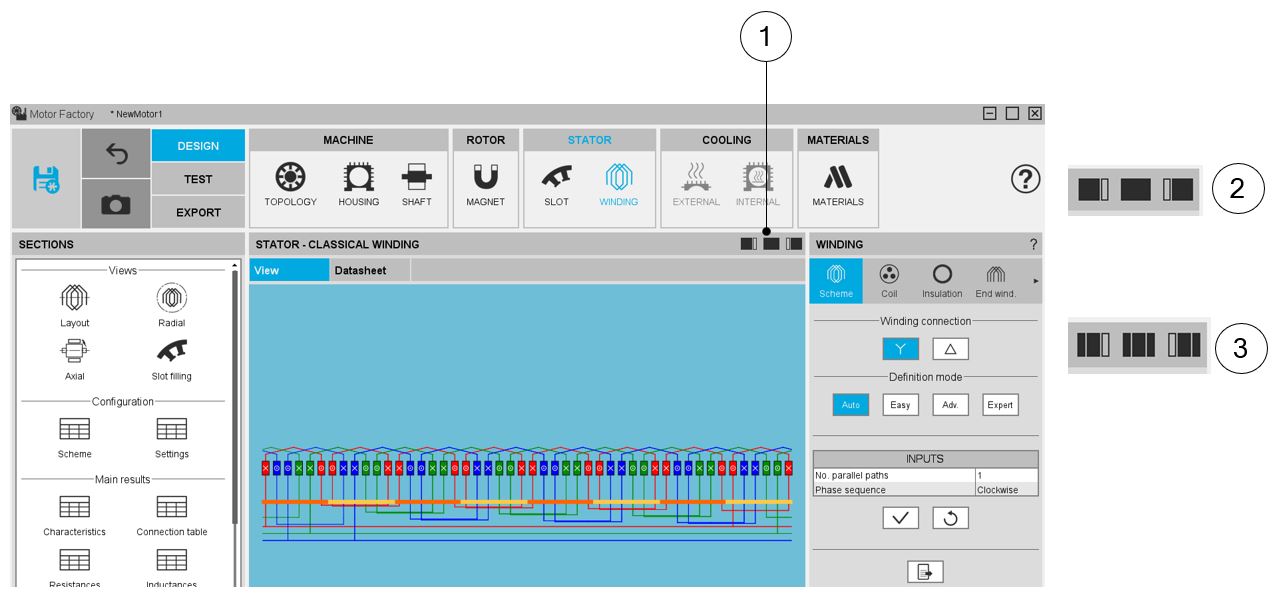Click the Sections panel vertical scrollbar
This screenshot has height=599, width=1285.
(236, 400)
